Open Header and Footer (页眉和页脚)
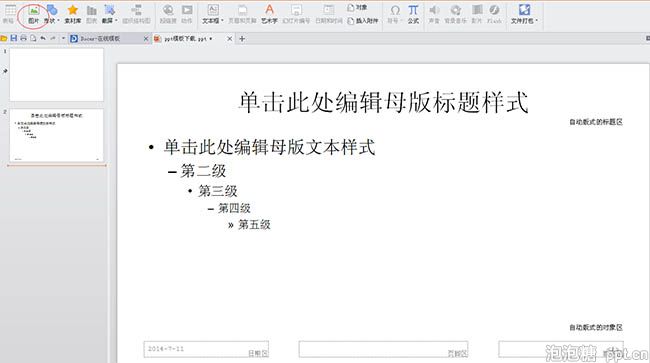The image size is (650, 363). coord(242,13)
